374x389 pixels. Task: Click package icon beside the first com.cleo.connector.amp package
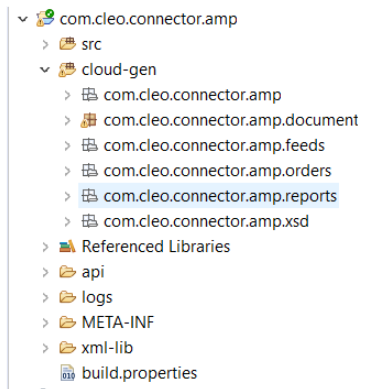click(x=90, y=95)
